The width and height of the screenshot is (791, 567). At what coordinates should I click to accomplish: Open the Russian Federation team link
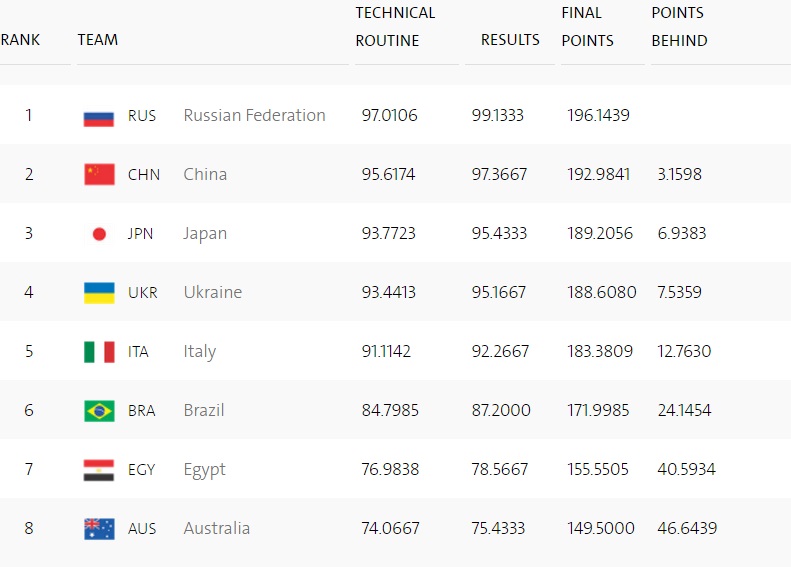click(x=254, y=116)
